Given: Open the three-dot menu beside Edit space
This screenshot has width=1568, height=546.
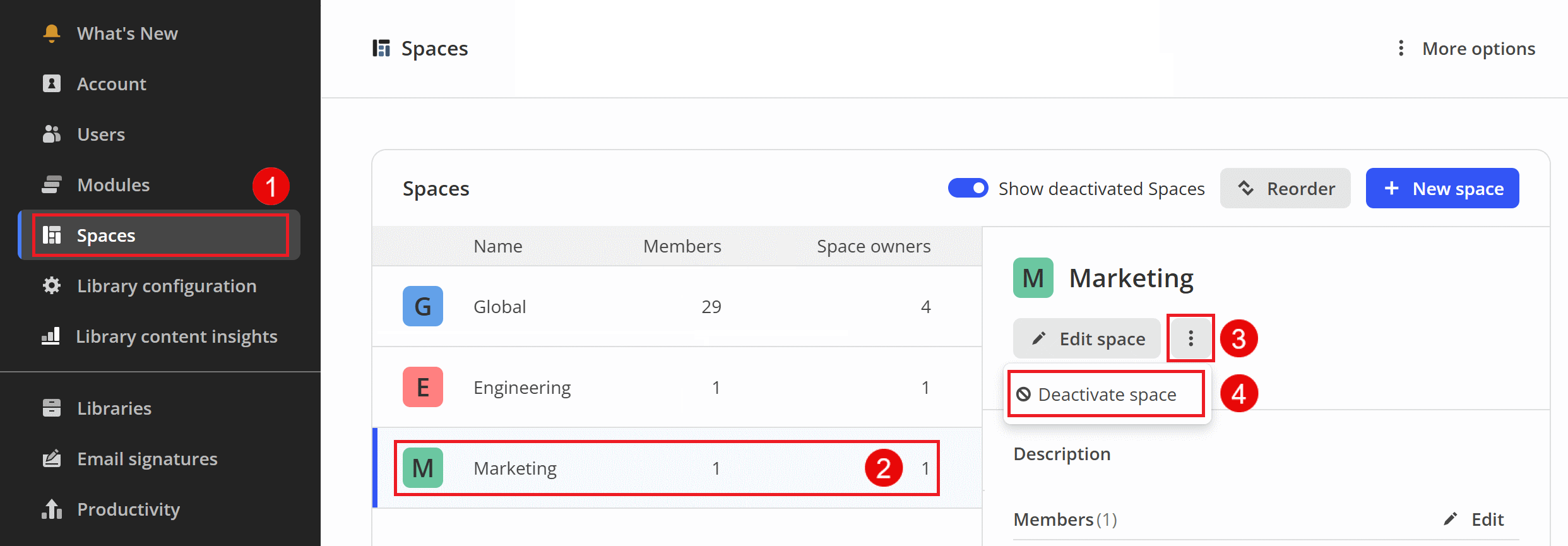Looking at the screenshot, I should click(x=1191, y=338).
